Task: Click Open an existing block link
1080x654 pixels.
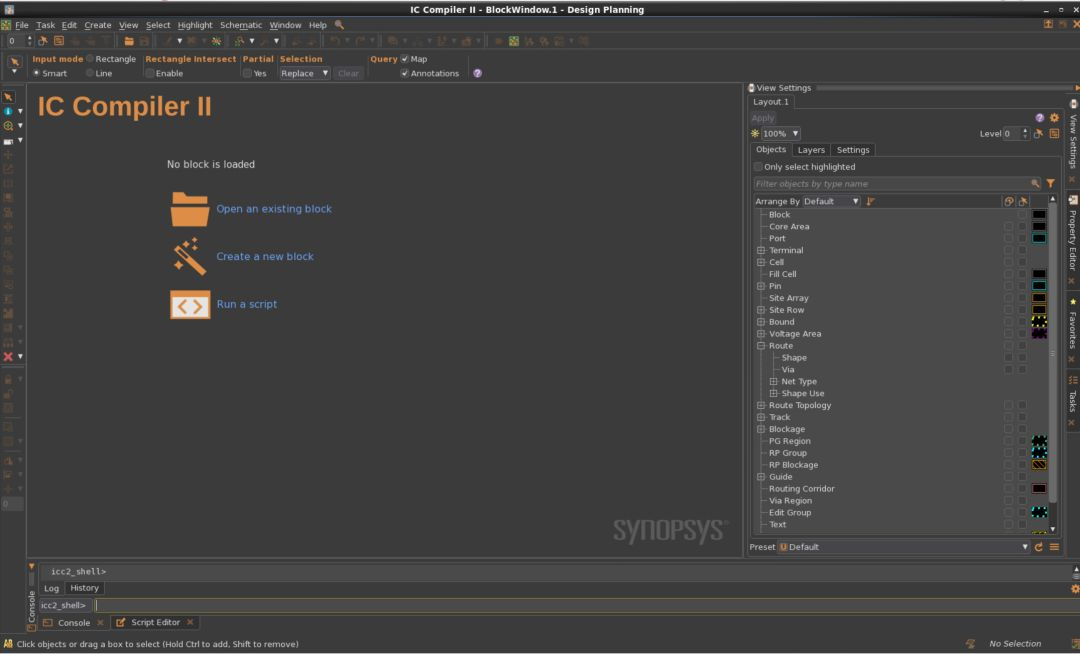Action: click(274, 209)
